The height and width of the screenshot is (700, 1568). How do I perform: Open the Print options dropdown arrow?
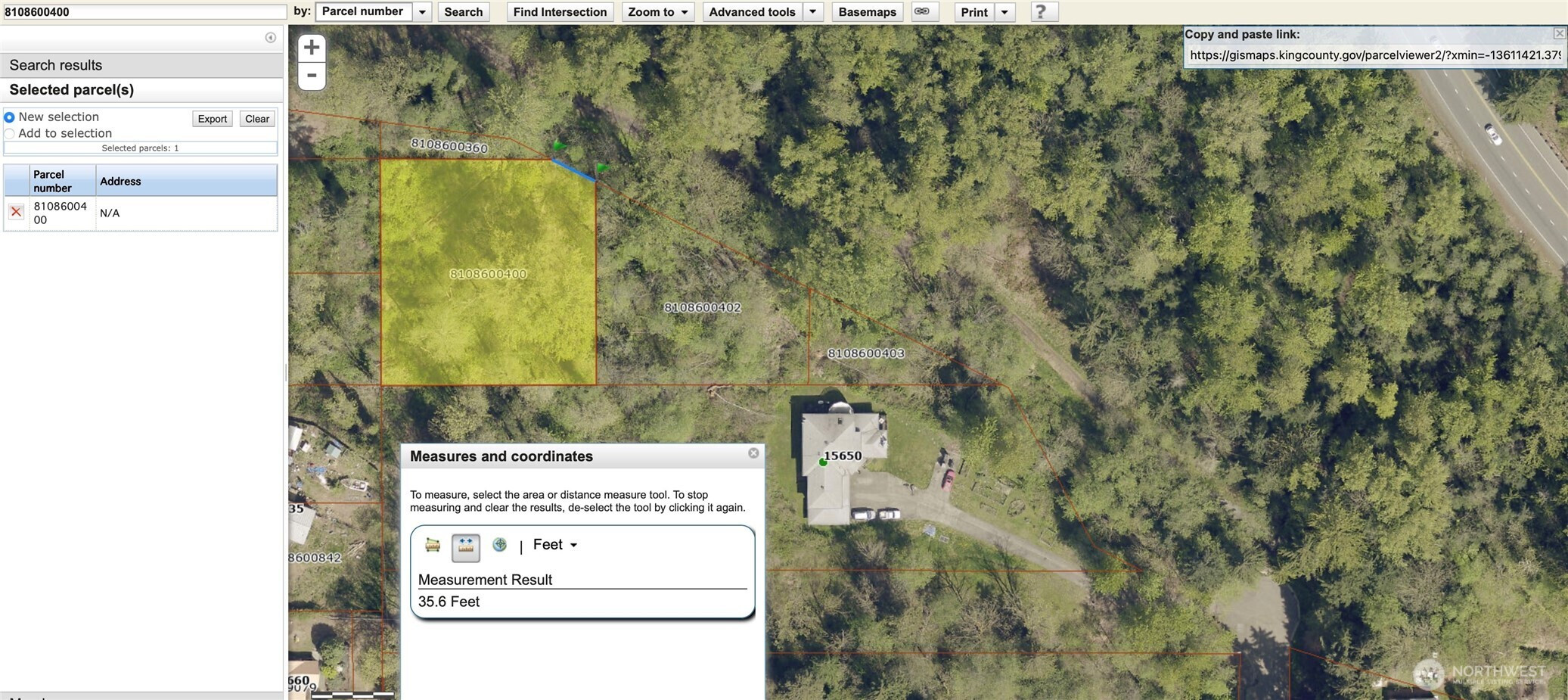pyautogui.click(x=1004, y=12)
